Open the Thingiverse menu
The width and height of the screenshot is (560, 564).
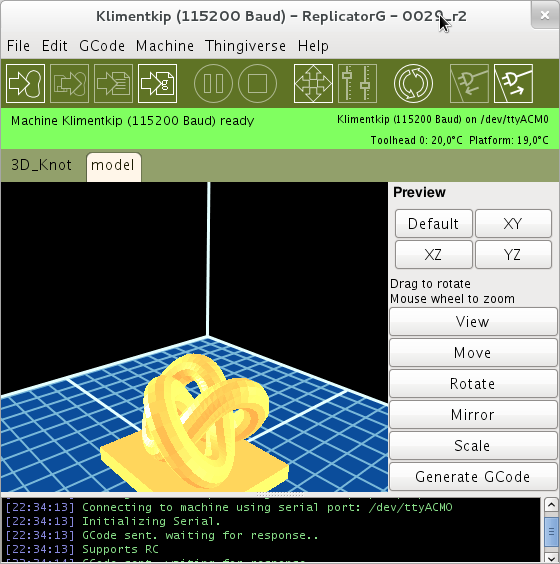[x=246, y=46]
